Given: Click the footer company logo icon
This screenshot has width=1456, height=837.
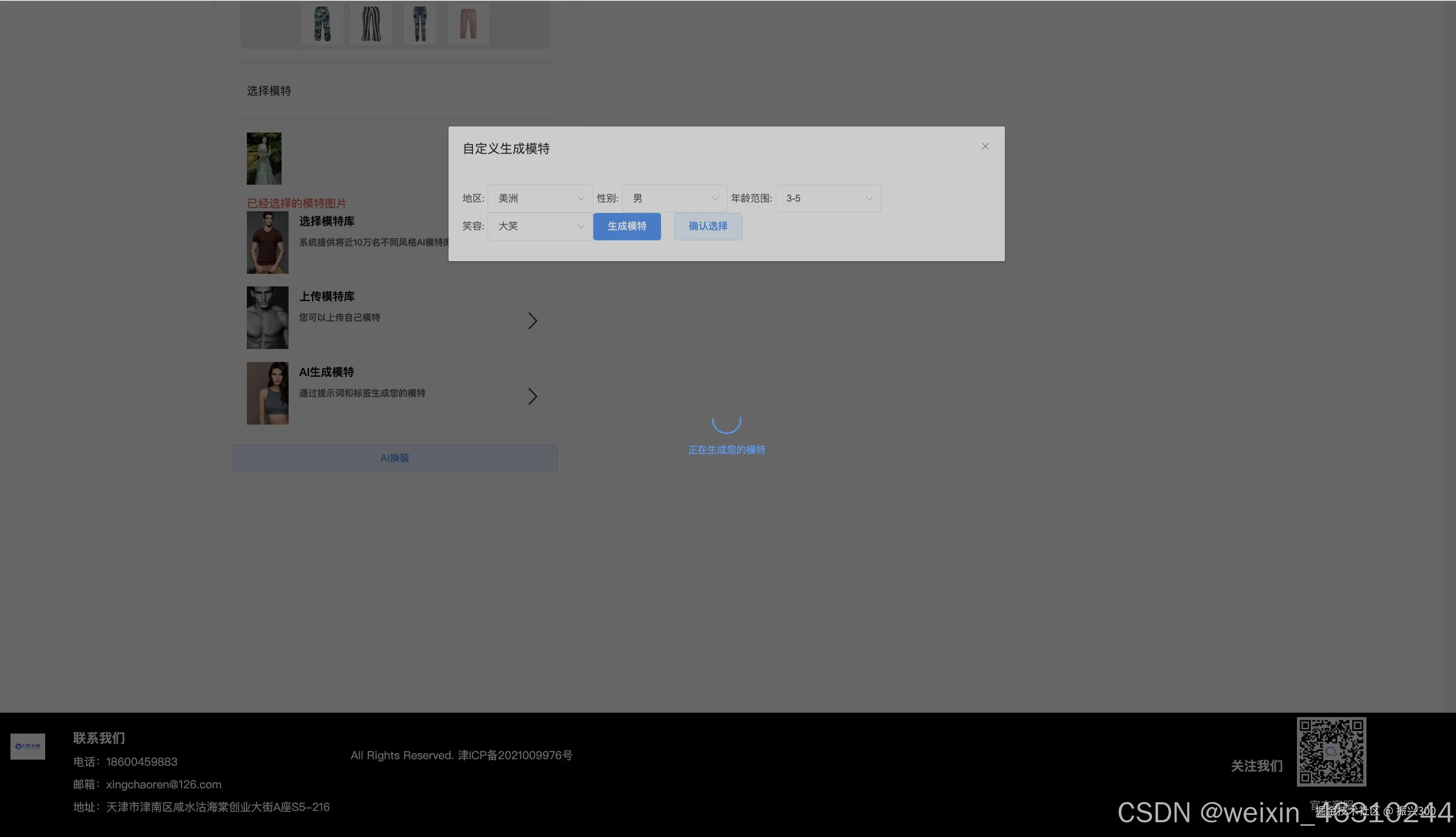Looking at the screenshot, I should pyautogui.click(x=27, y=746).
